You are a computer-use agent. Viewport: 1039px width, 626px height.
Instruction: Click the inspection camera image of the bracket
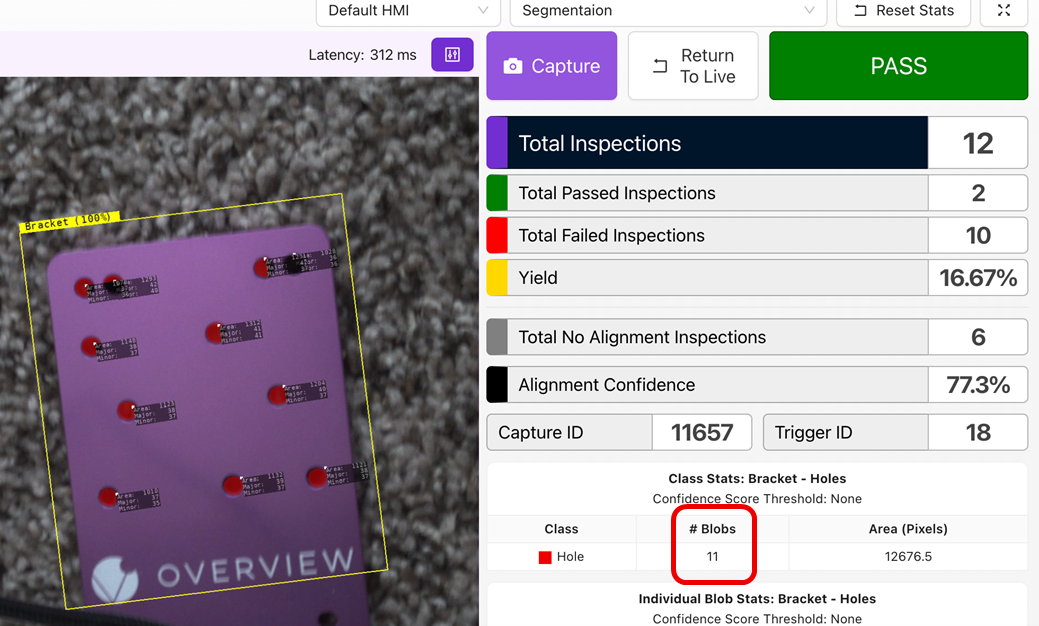click(x=239, y=351)
